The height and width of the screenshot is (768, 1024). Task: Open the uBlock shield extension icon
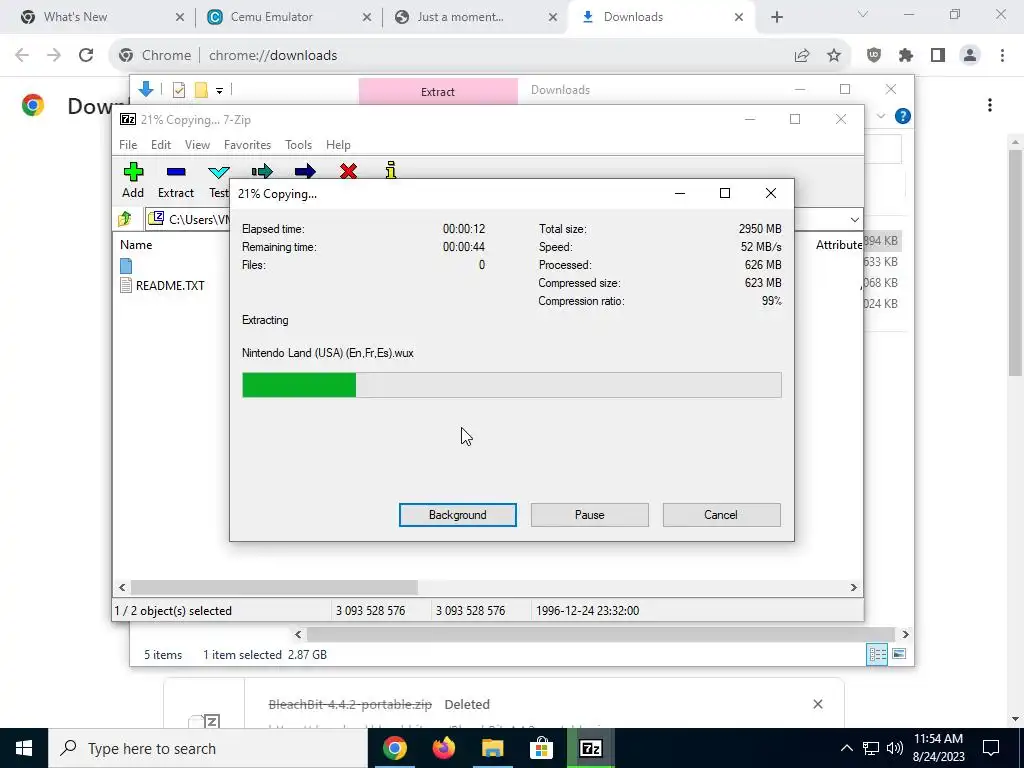pyautogui.click(x=874, y=56)
